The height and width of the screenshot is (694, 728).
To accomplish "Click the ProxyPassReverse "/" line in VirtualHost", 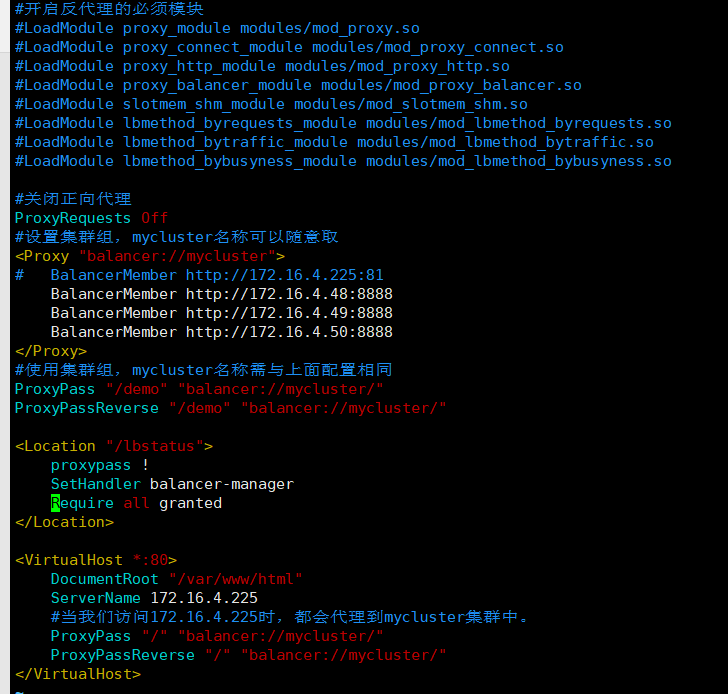I will coord(248,656).
